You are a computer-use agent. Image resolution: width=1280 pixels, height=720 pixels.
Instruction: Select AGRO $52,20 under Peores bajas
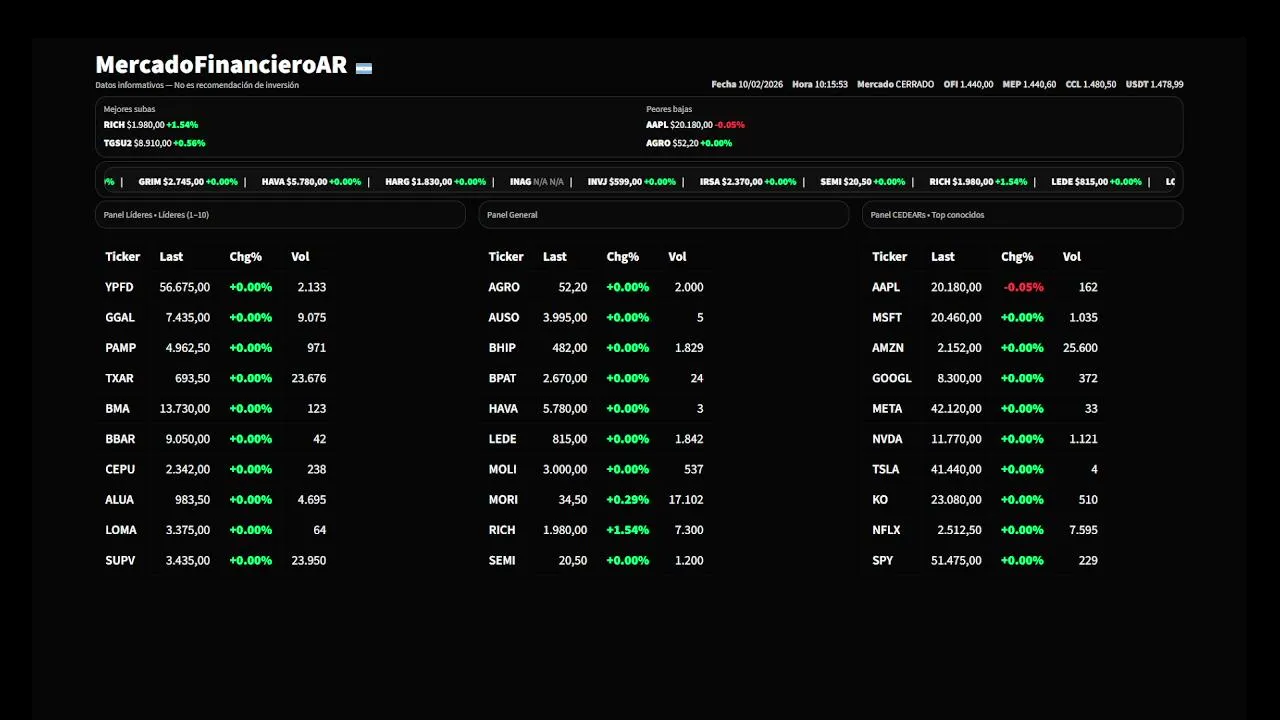click(689, 143)
